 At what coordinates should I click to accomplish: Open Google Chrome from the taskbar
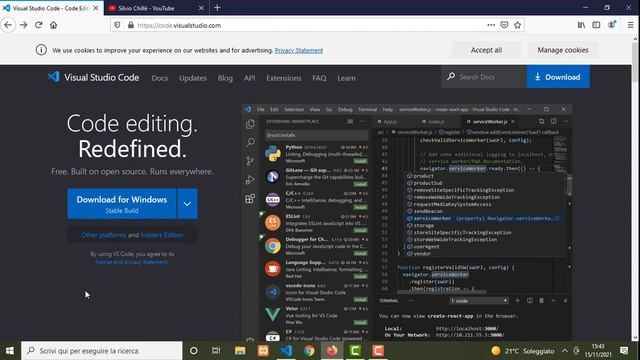point(309,351)
